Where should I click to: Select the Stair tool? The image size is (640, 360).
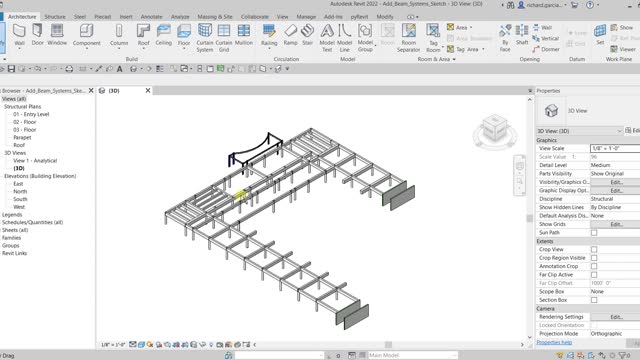(307, 35)
